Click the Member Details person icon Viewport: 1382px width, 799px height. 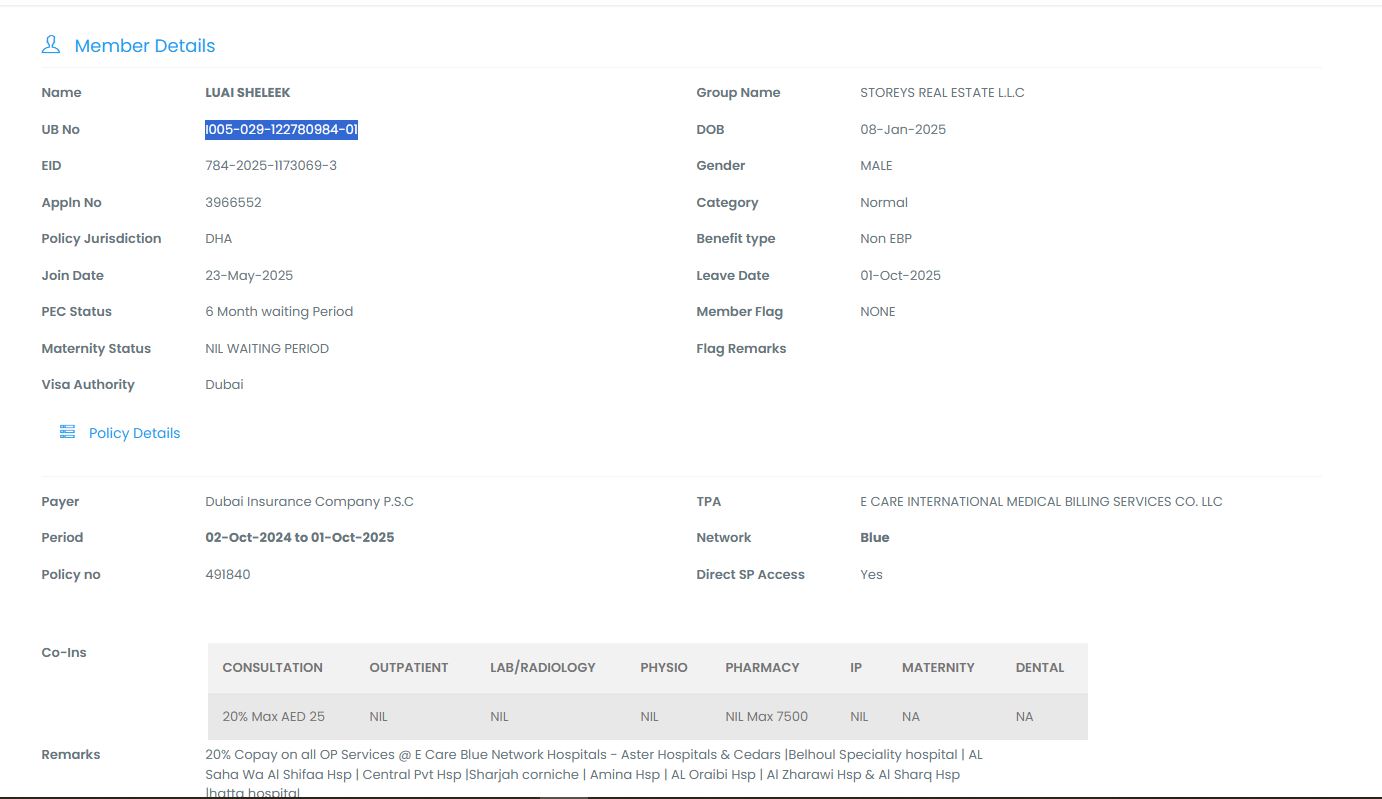point(50,45)
